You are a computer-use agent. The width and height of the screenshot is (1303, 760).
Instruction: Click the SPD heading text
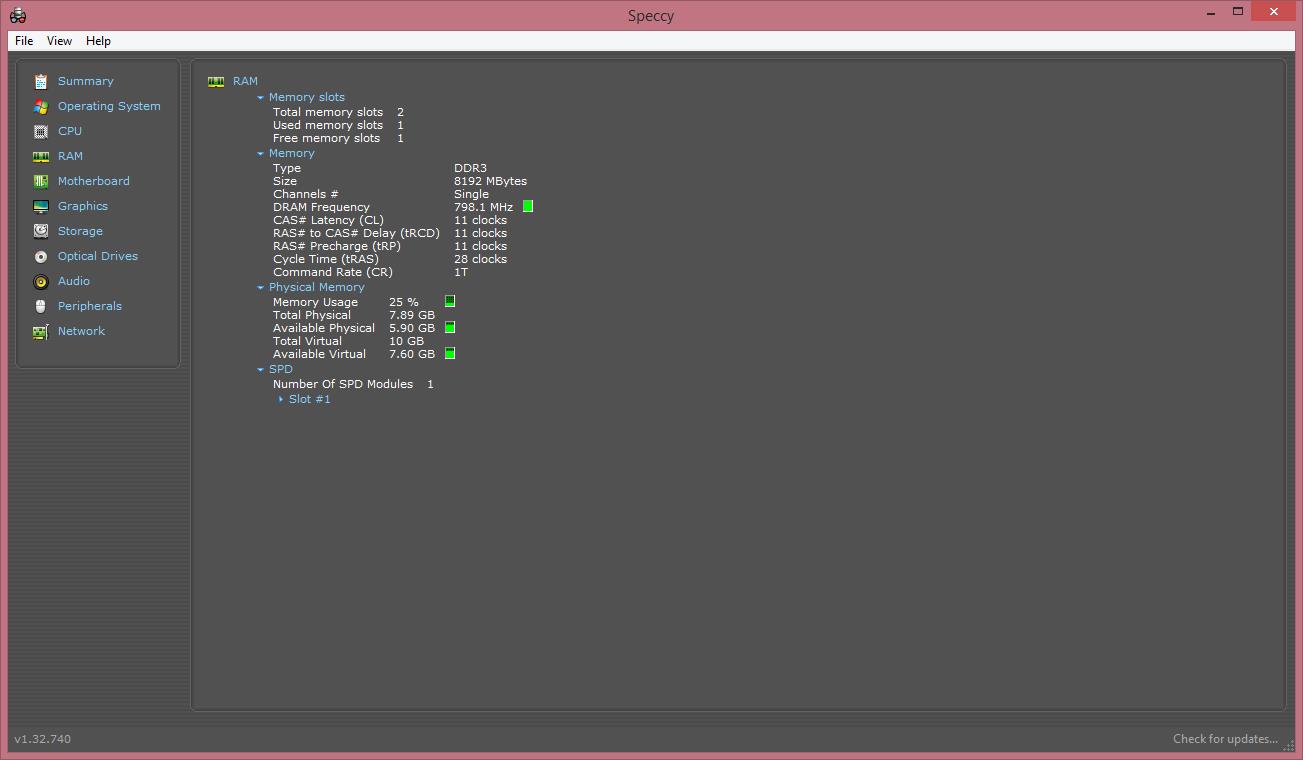coord(280,369)
